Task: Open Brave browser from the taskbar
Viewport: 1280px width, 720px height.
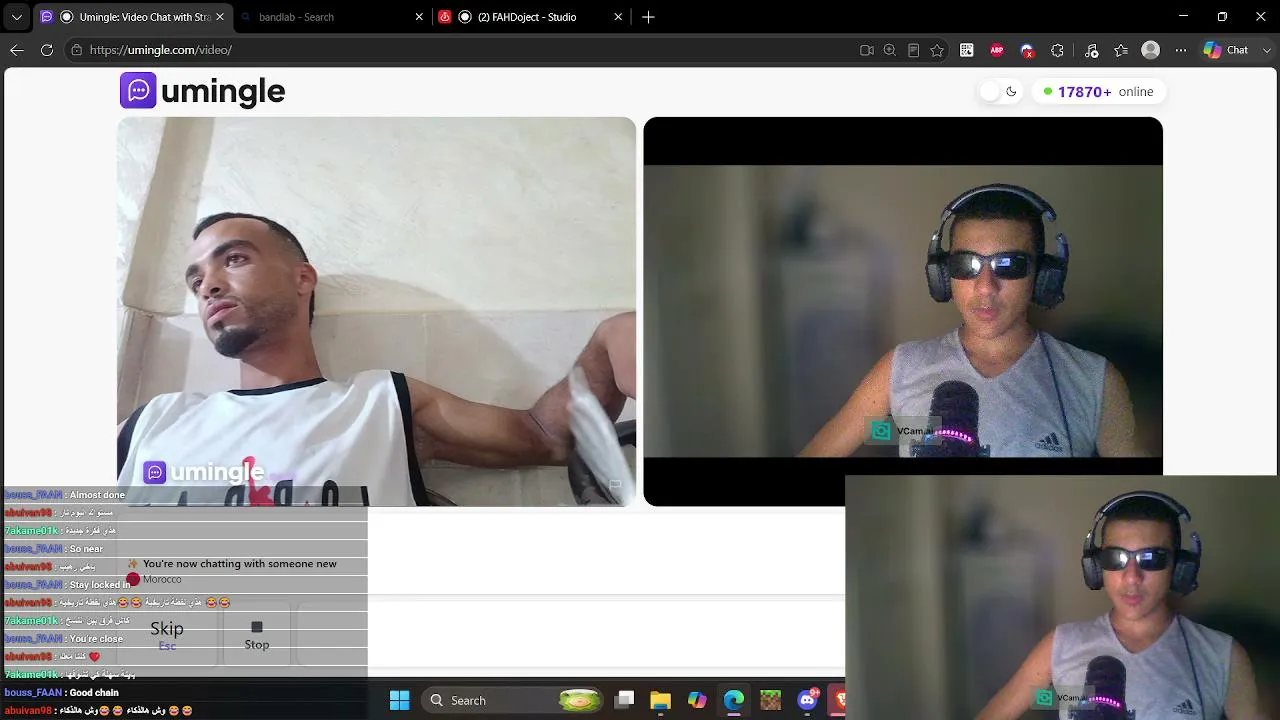Action: [x=839, y=700]
